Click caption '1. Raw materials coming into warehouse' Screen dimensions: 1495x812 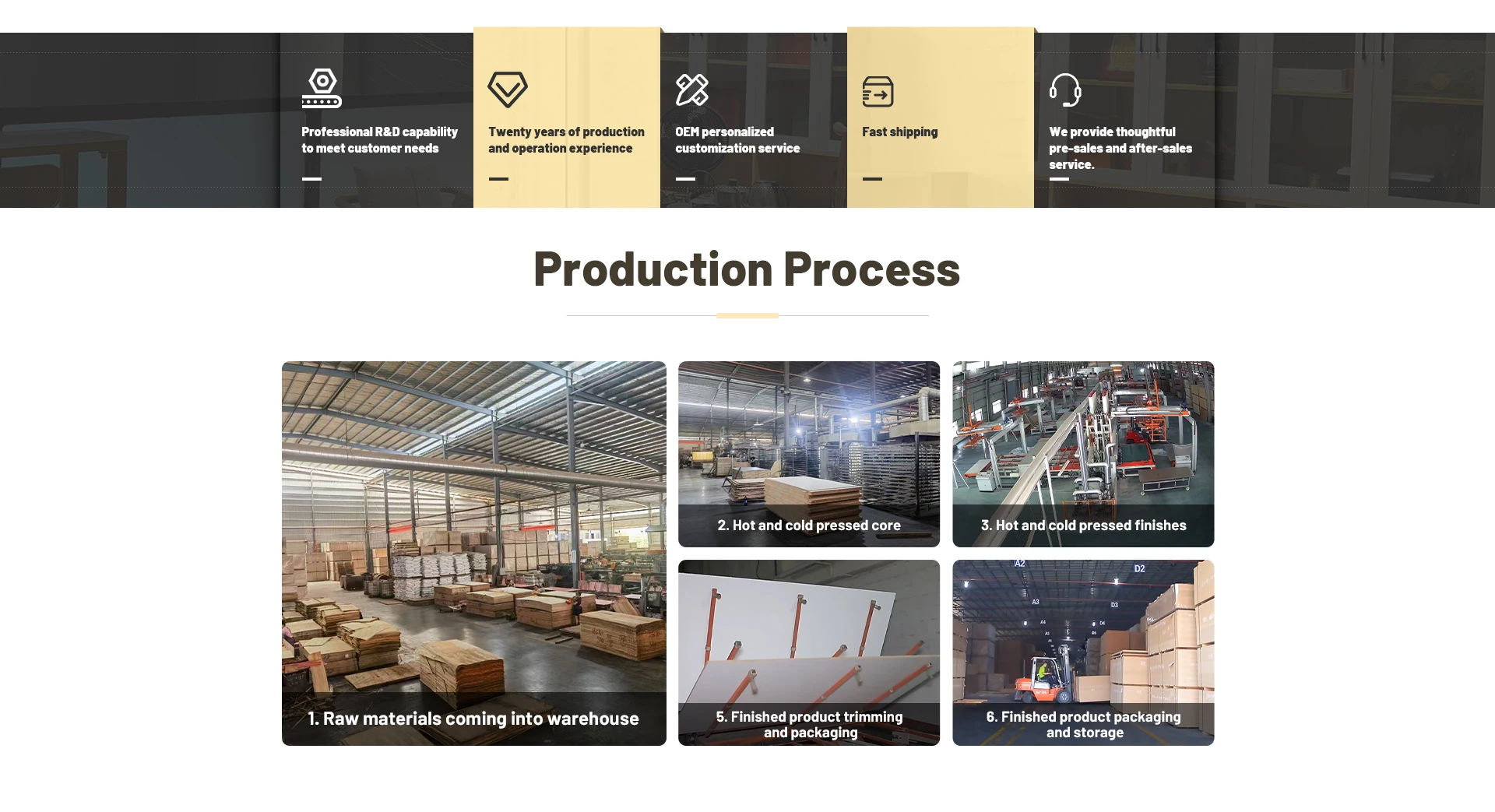(473, 719)
